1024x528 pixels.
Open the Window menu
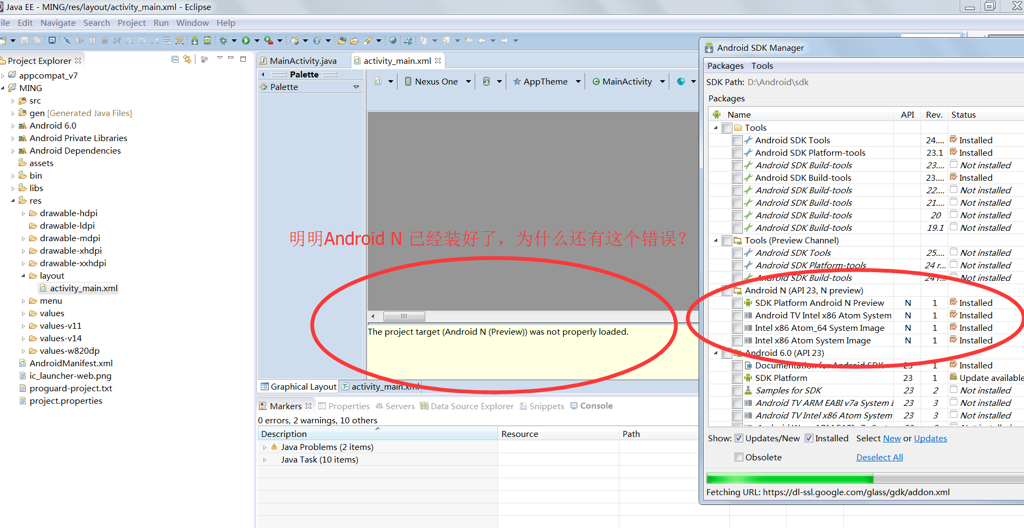(193, 23)
